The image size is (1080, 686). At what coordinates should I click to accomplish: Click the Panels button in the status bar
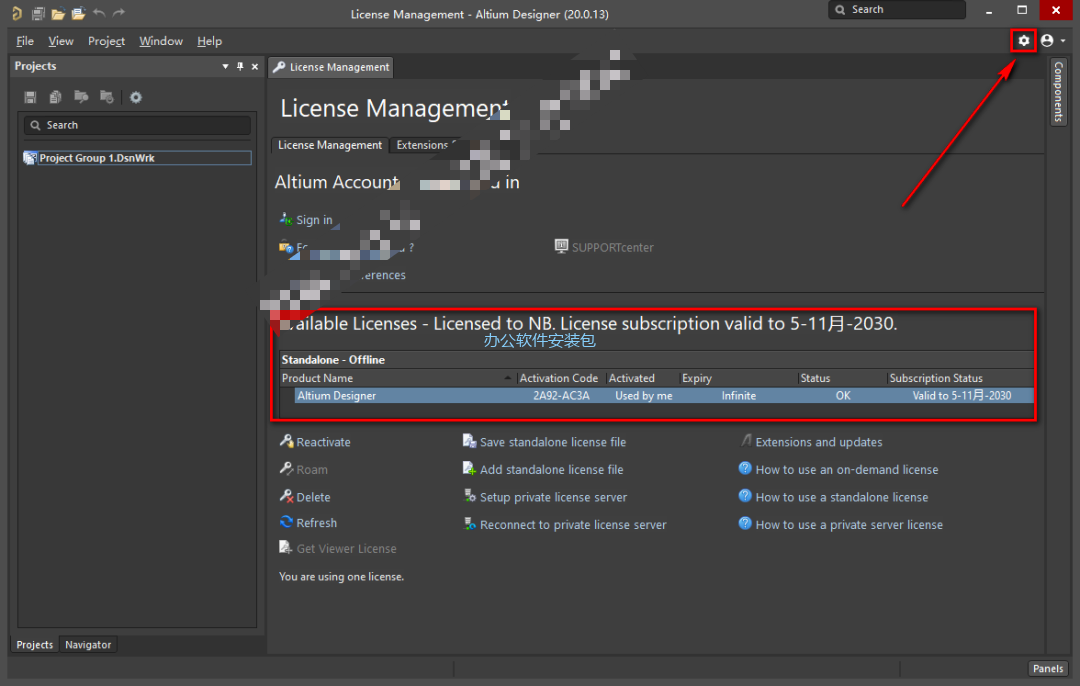pyautogui.click(x=1048, y=669)
